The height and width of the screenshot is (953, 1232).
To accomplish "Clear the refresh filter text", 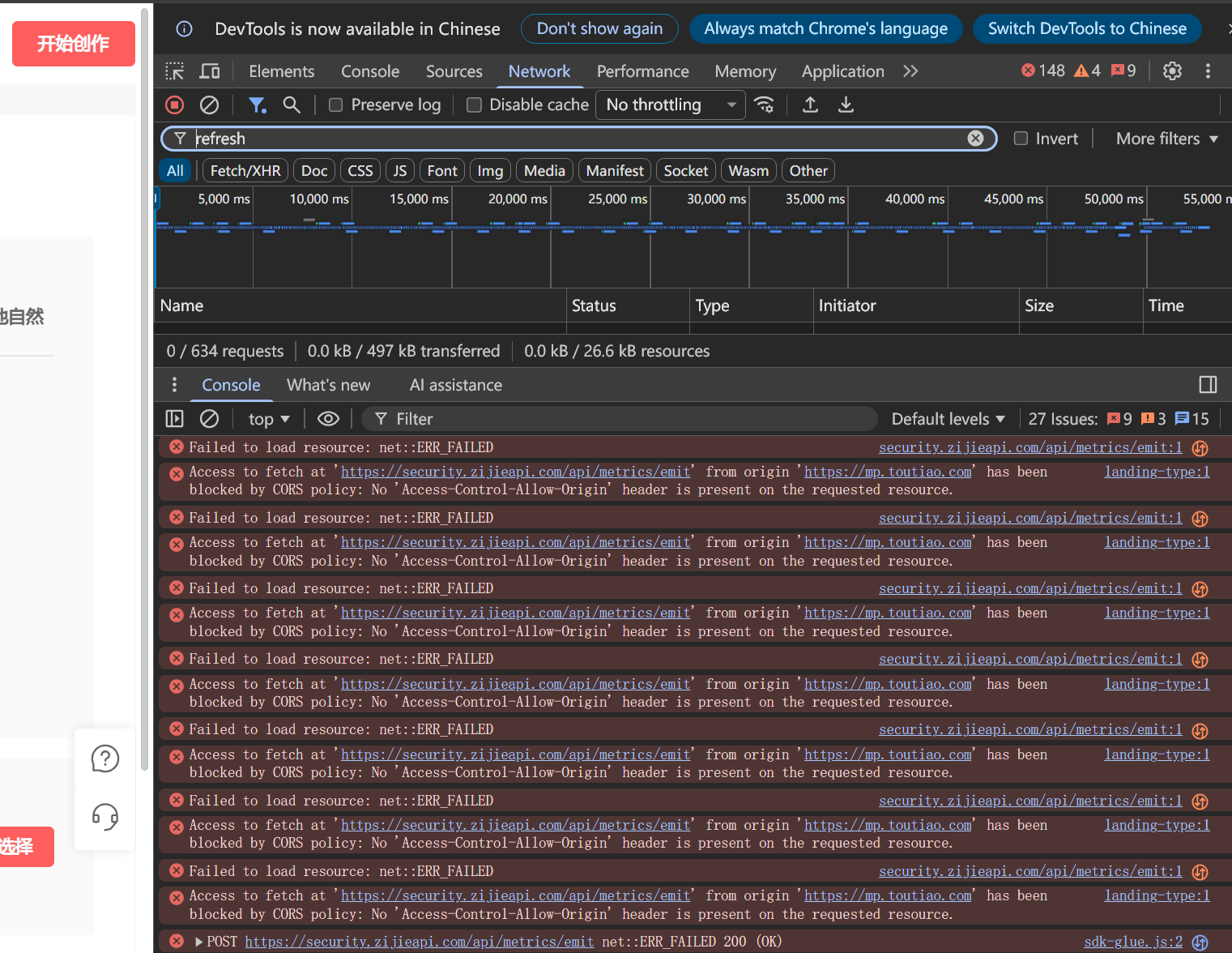I will (x=975, y=139).
